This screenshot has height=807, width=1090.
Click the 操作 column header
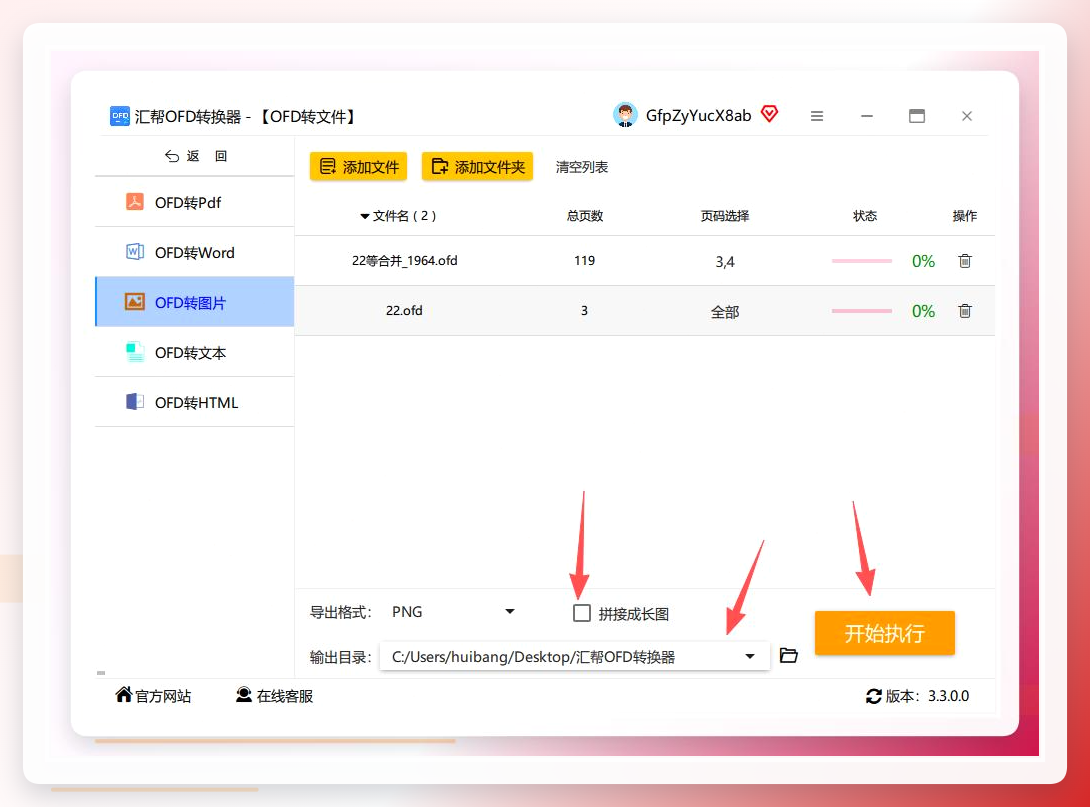coord(965,216)
